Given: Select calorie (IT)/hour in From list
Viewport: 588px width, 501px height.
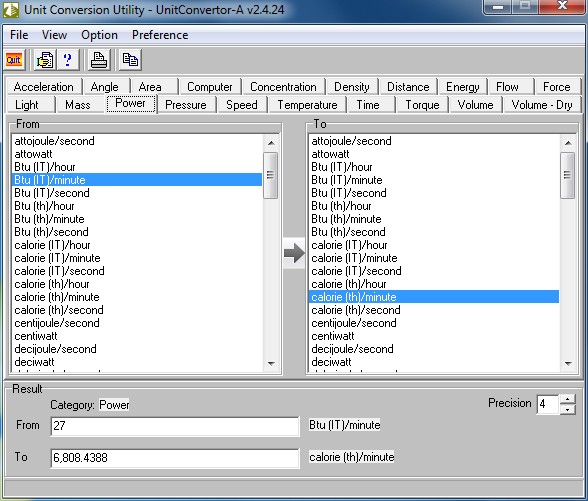Looking at the screenshot, I should click(137, 245).
